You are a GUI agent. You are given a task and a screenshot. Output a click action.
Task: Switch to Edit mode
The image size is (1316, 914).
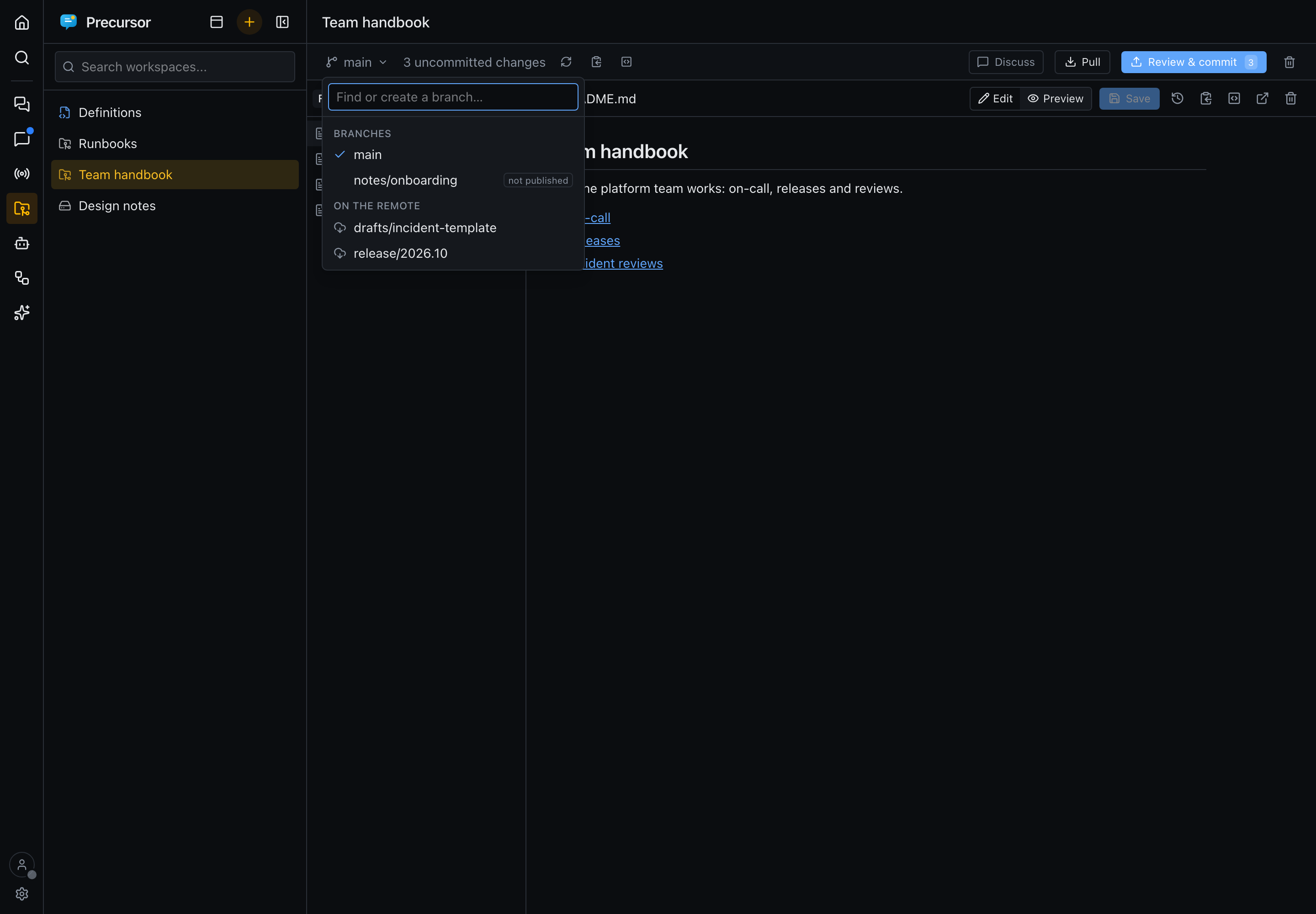995,99
